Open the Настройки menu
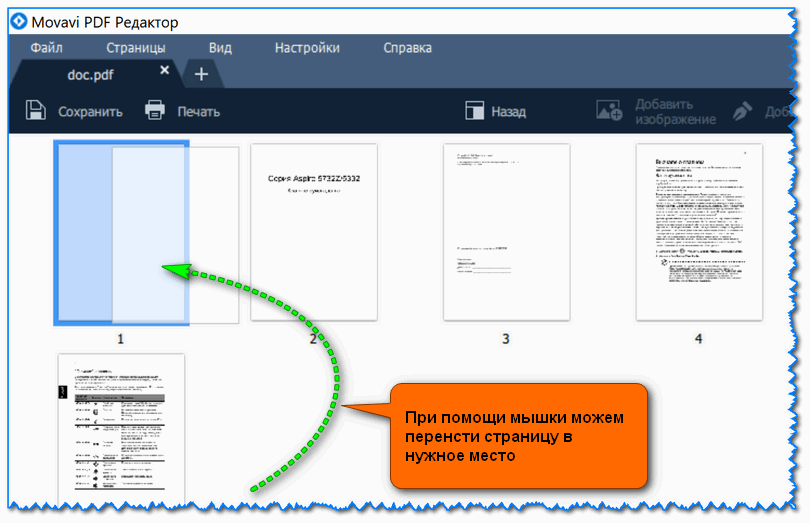 (307, 47)
